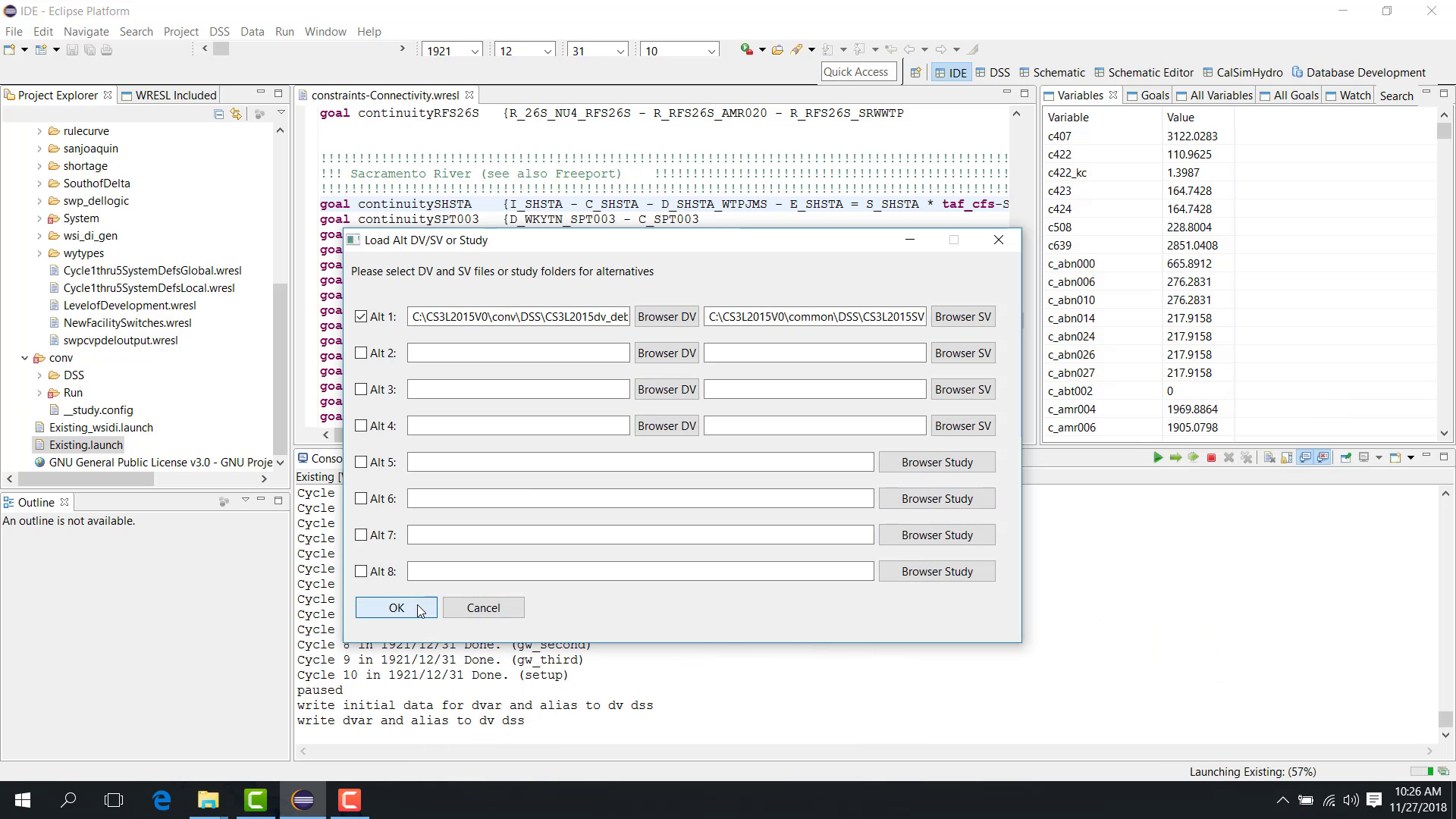
Task: Click the Cancel button in dialog
Action: (x=483, y=607)
